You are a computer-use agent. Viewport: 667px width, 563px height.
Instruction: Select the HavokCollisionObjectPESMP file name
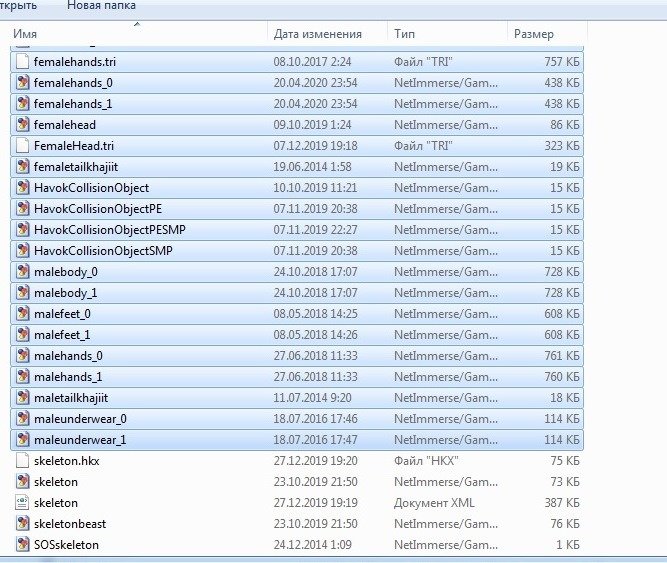tap(98, 230)
